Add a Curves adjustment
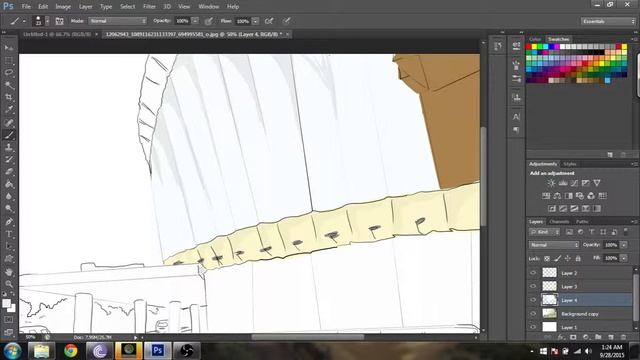Screen dimensions: 640x360 pyautogui.click(x=574, y=183)
